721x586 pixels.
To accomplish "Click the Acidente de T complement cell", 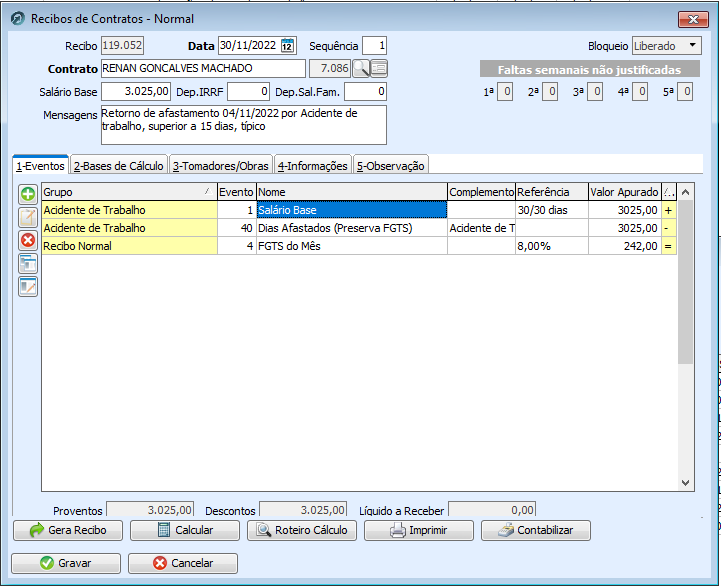I will (481, 228).
